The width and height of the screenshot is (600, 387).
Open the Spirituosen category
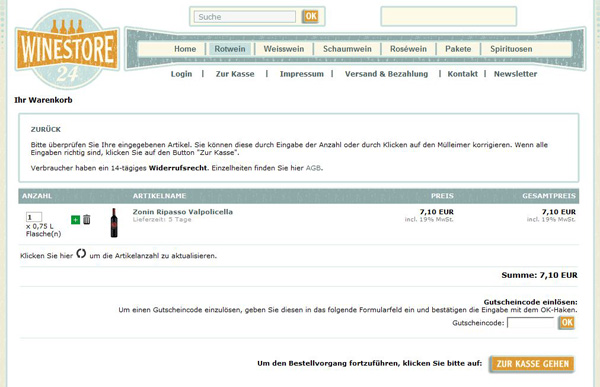(511, 49)
